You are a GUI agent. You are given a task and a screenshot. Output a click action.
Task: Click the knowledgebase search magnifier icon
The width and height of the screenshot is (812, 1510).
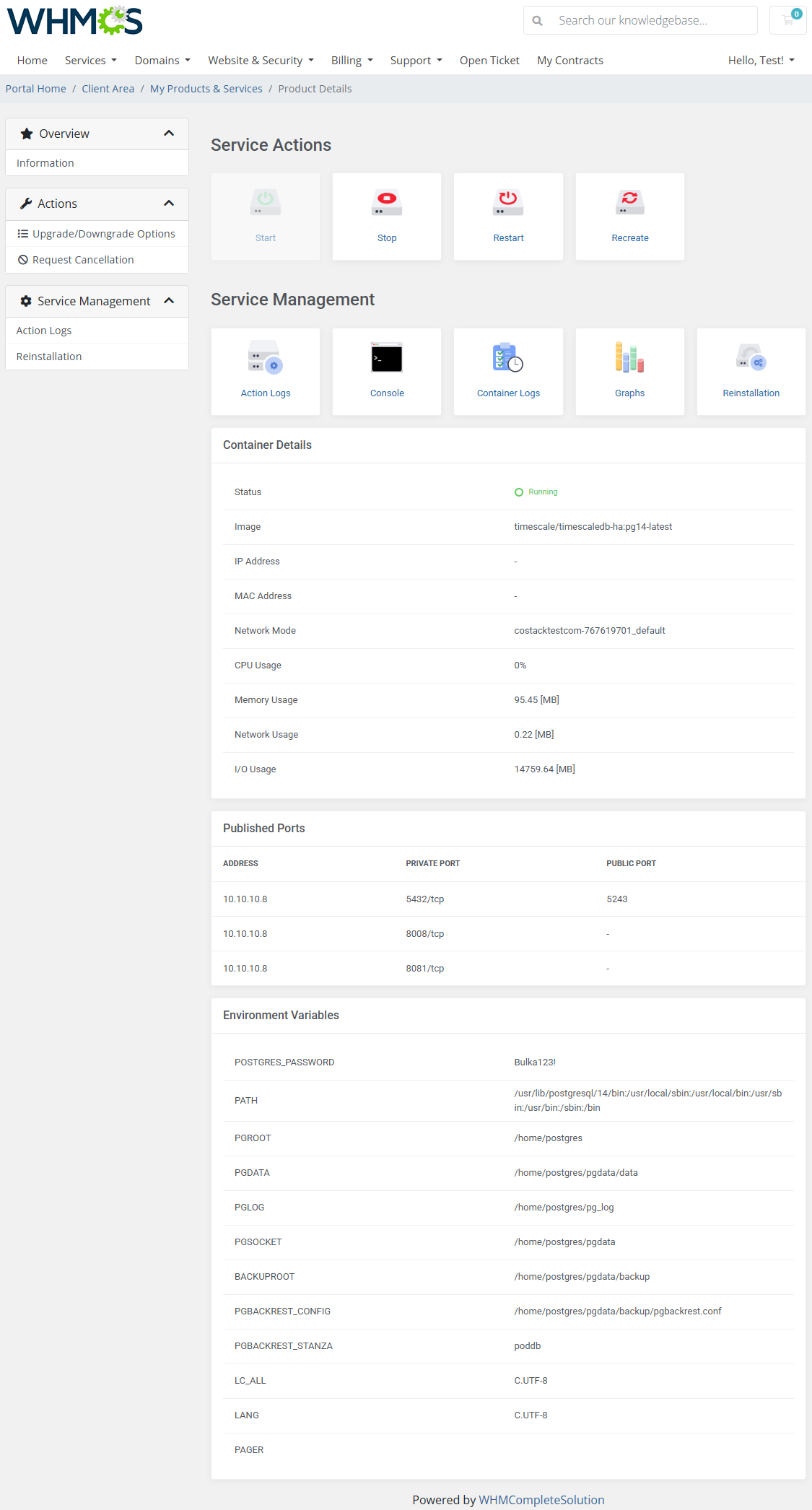538,21
